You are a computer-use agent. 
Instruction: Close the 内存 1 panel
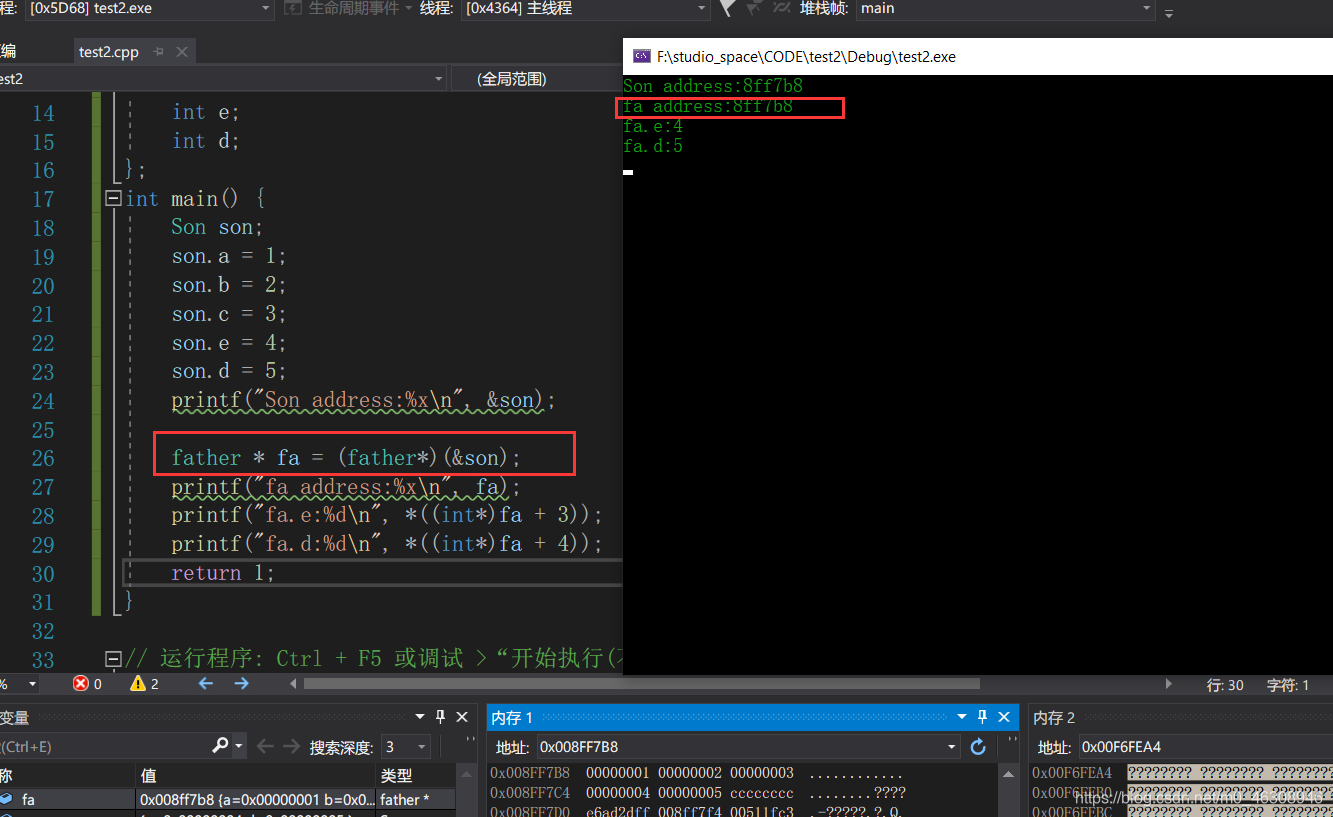[x=1004, y=717]
